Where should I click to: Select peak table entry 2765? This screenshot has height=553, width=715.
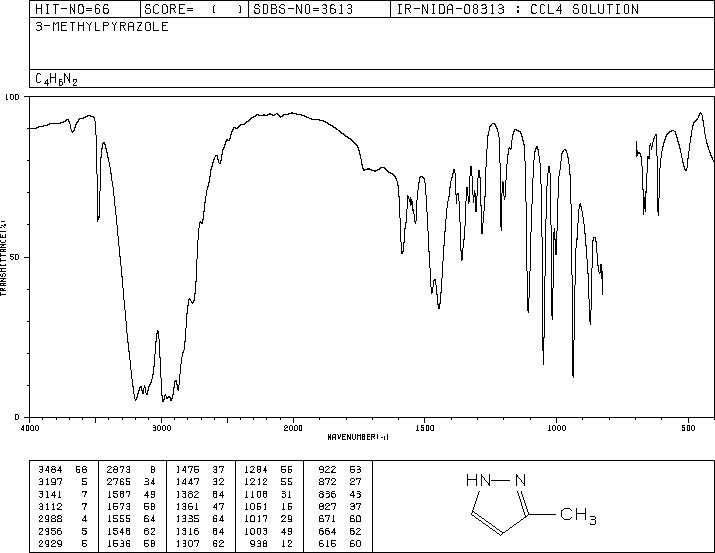tap(131, 482)
